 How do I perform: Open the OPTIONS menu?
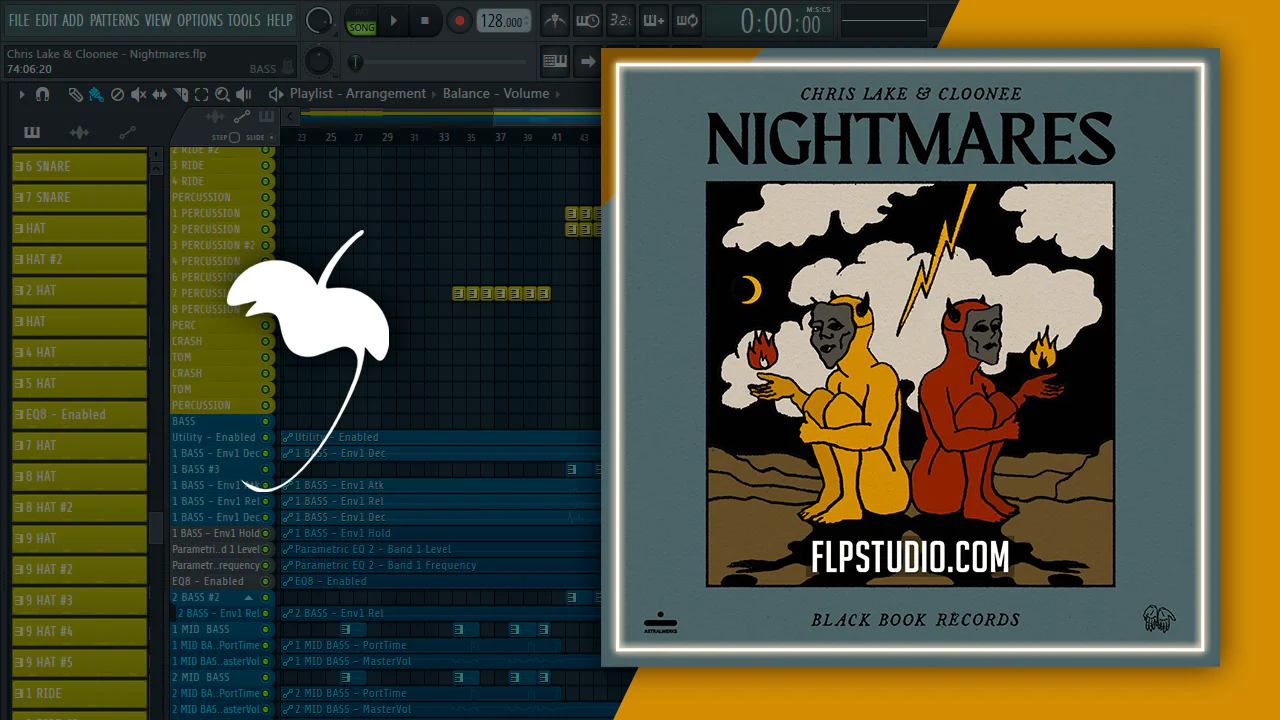point(200,20)
